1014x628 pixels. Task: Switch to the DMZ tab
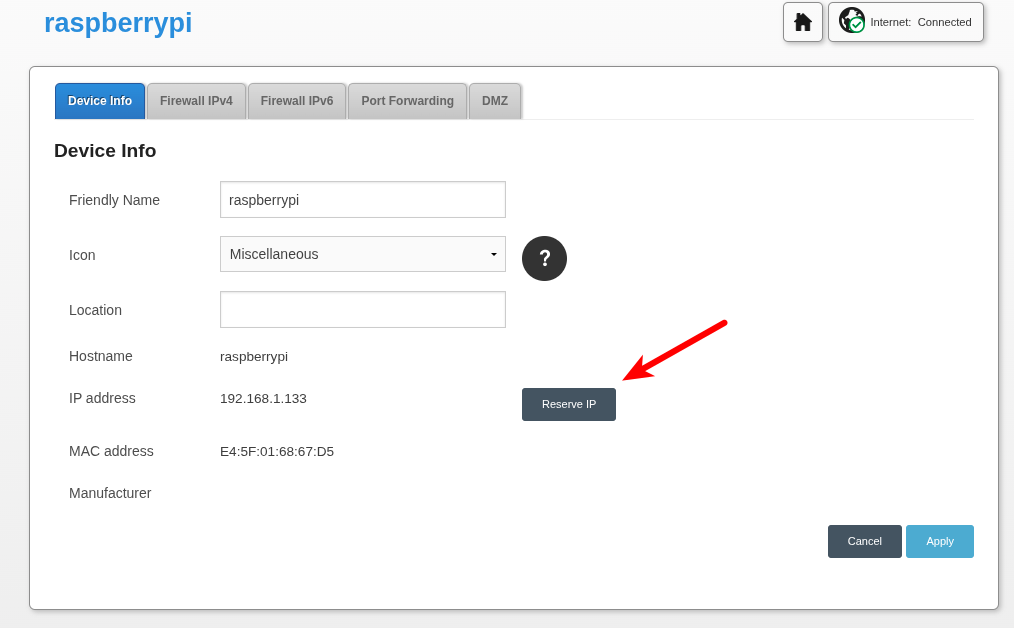[x=495, y=101]
